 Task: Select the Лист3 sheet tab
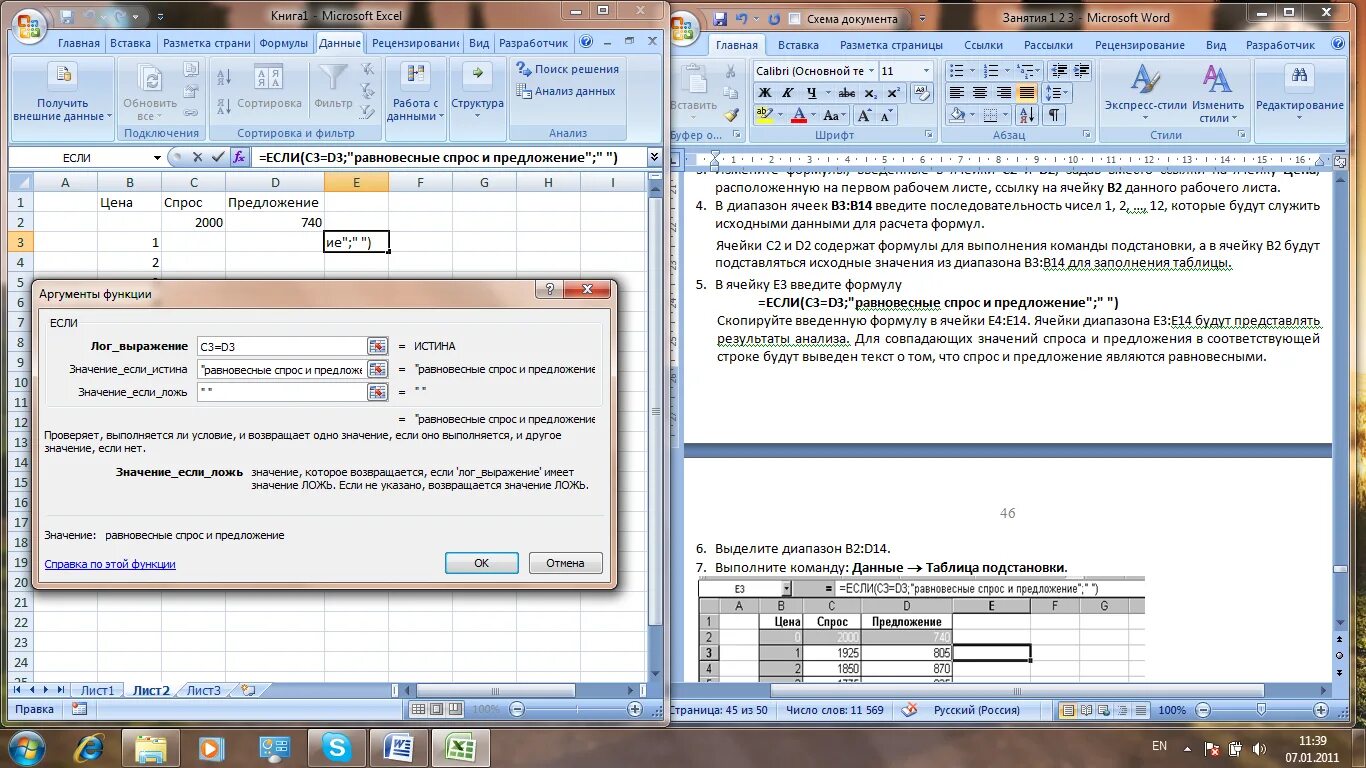(204, 690)
